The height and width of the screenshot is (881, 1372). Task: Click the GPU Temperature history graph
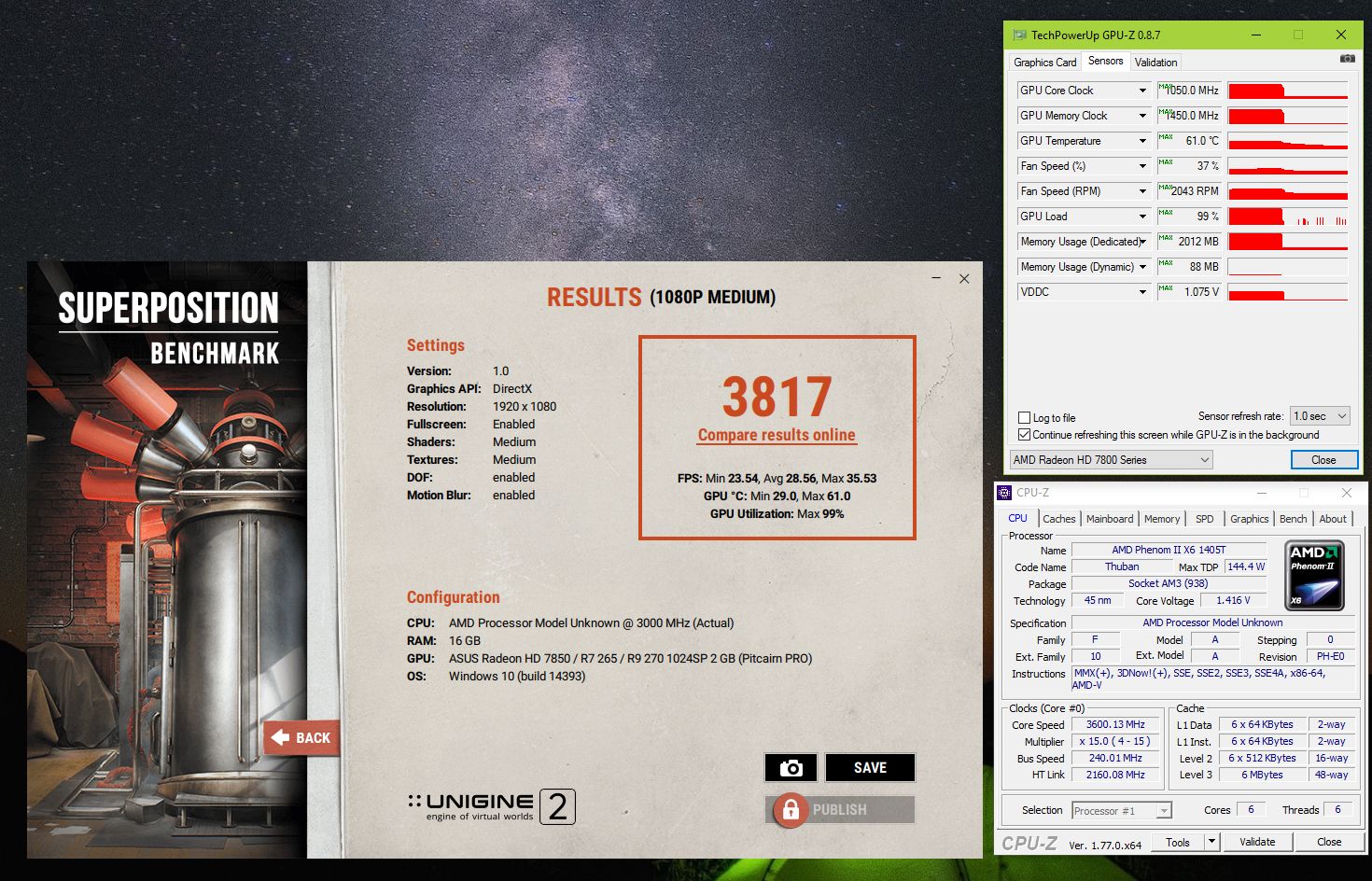tap(1288, 141)
